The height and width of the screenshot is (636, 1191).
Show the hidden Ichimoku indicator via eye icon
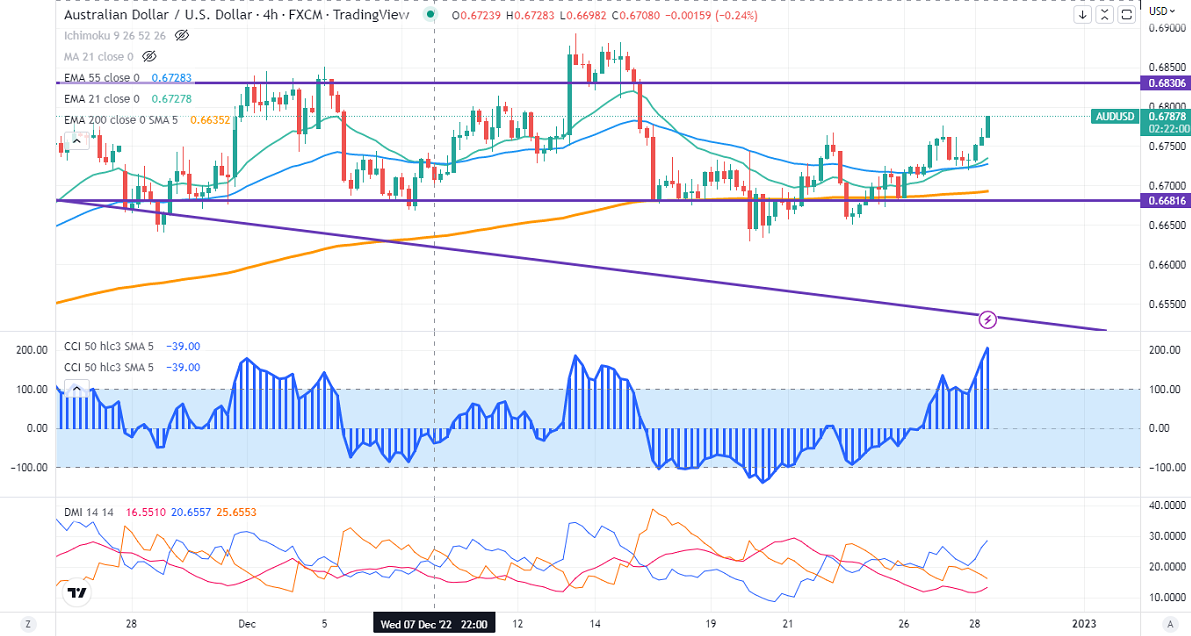tap(182, 35)
